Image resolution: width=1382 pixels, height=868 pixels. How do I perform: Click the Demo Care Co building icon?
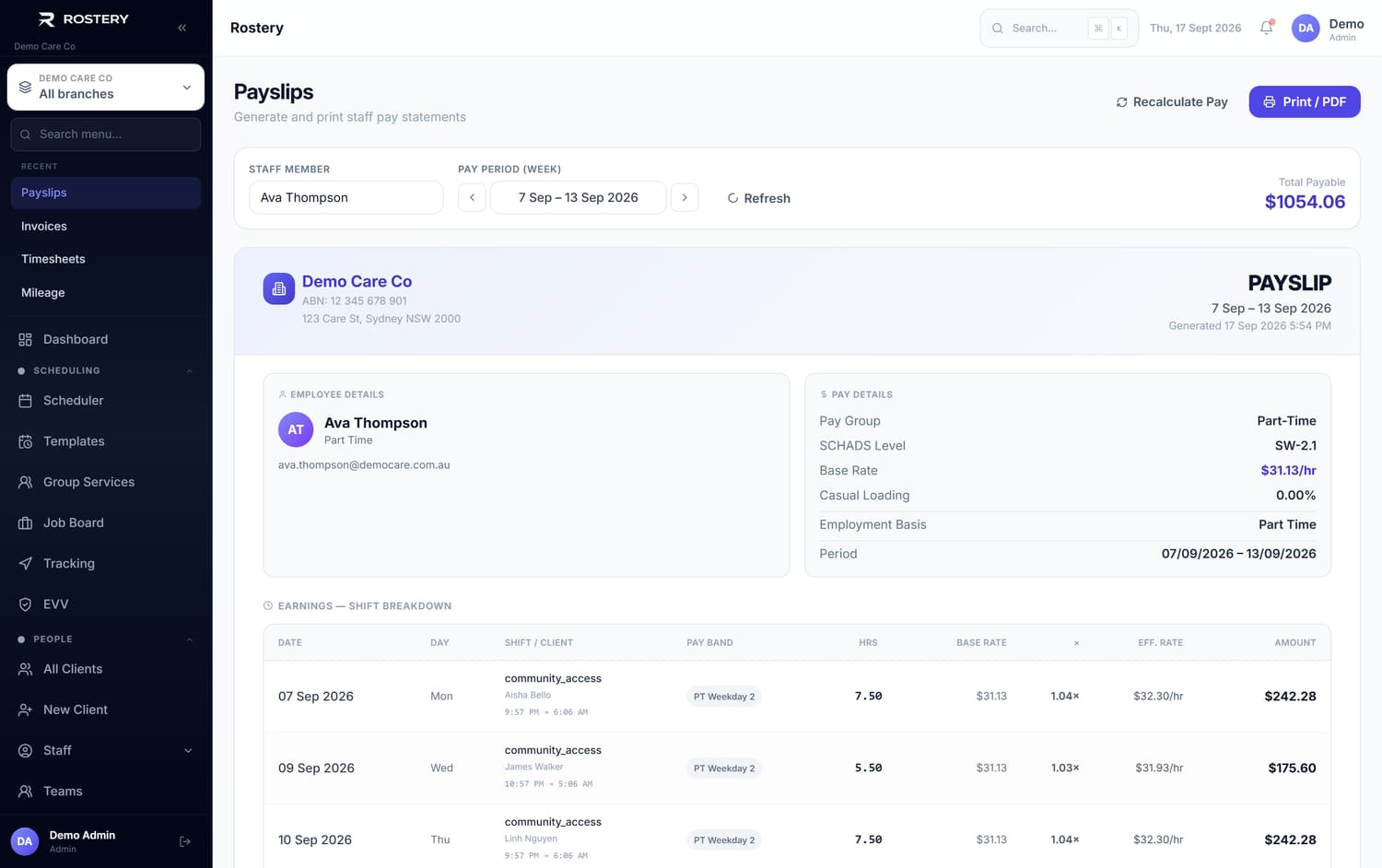[x=279, y=288]
